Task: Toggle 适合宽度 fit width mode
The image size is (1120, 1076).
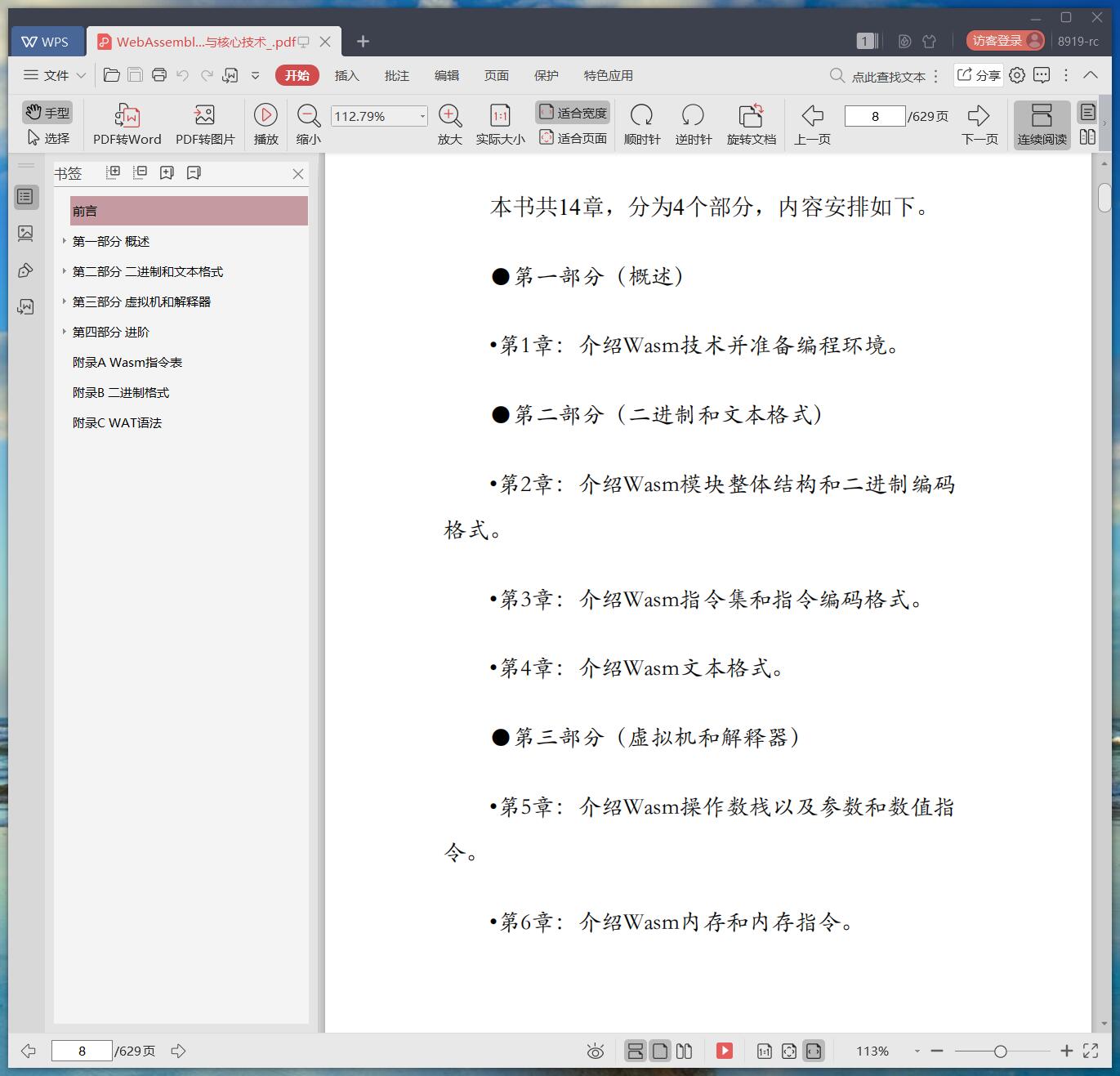Action: click(573, 113)
